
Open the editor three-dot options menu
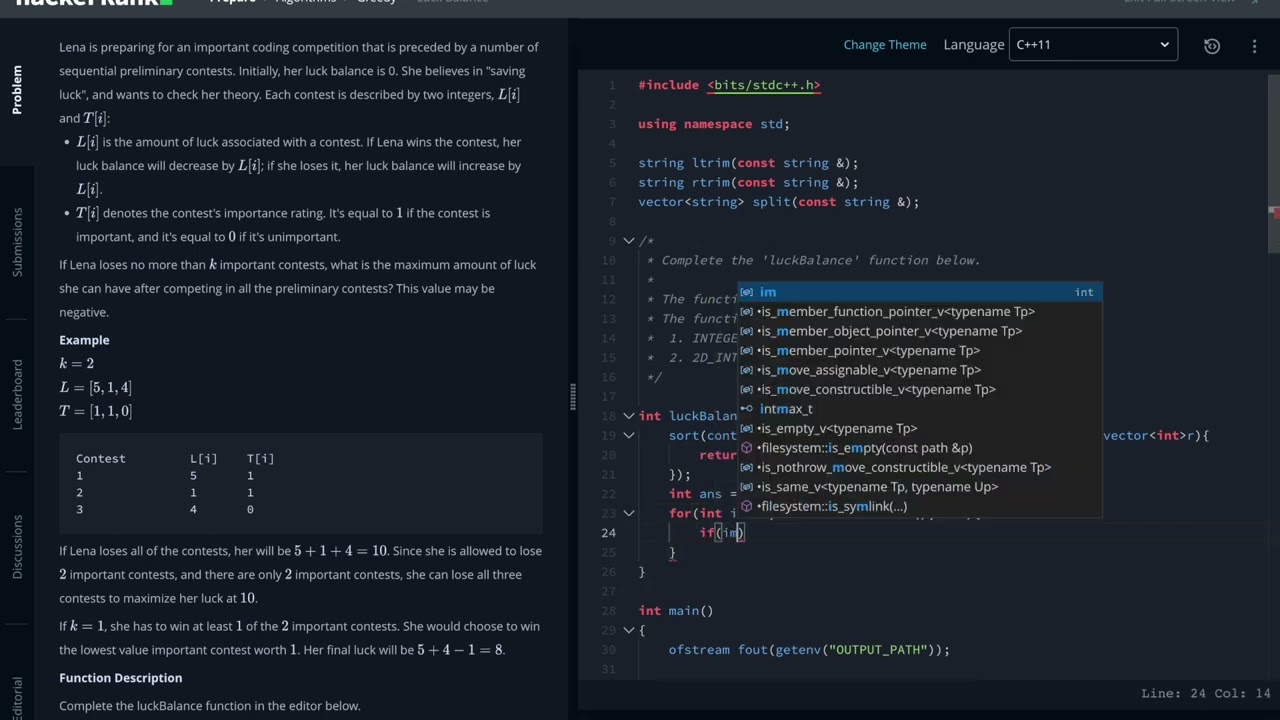(x=1254, y=45)
